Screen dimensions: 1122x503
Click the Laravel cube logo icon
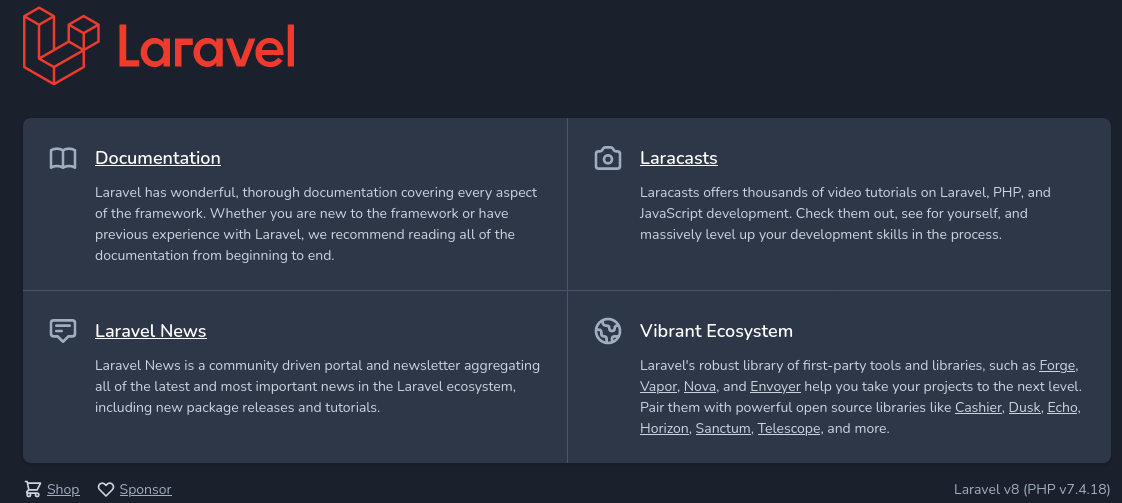(x=62, y=46)
